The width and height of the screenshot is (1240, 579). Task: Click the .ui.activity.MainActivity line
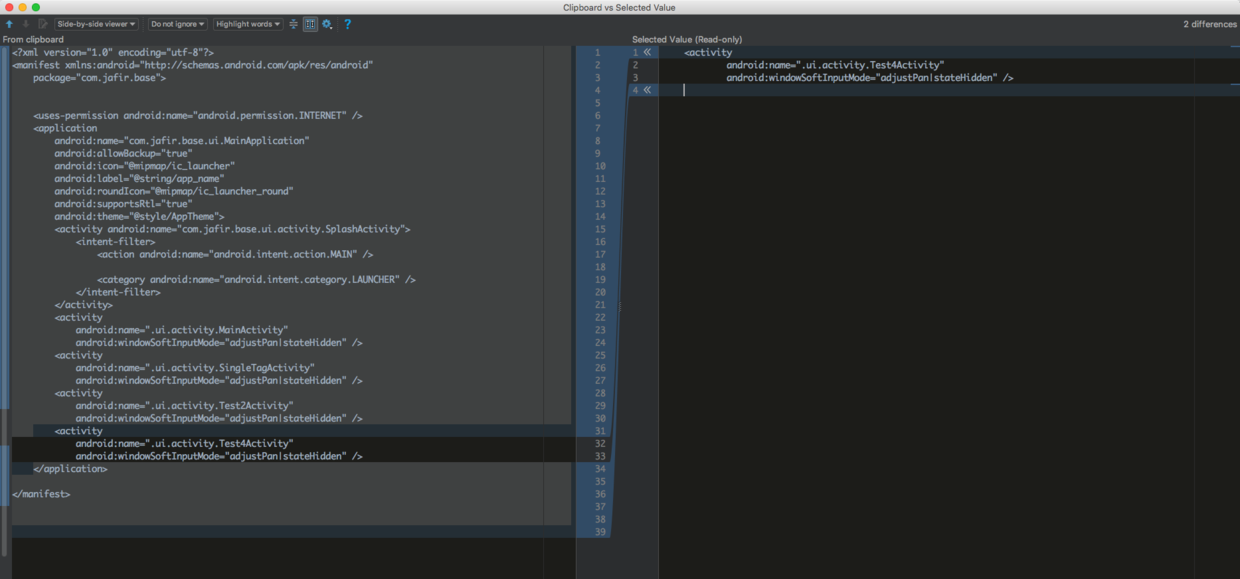(182, 330)
